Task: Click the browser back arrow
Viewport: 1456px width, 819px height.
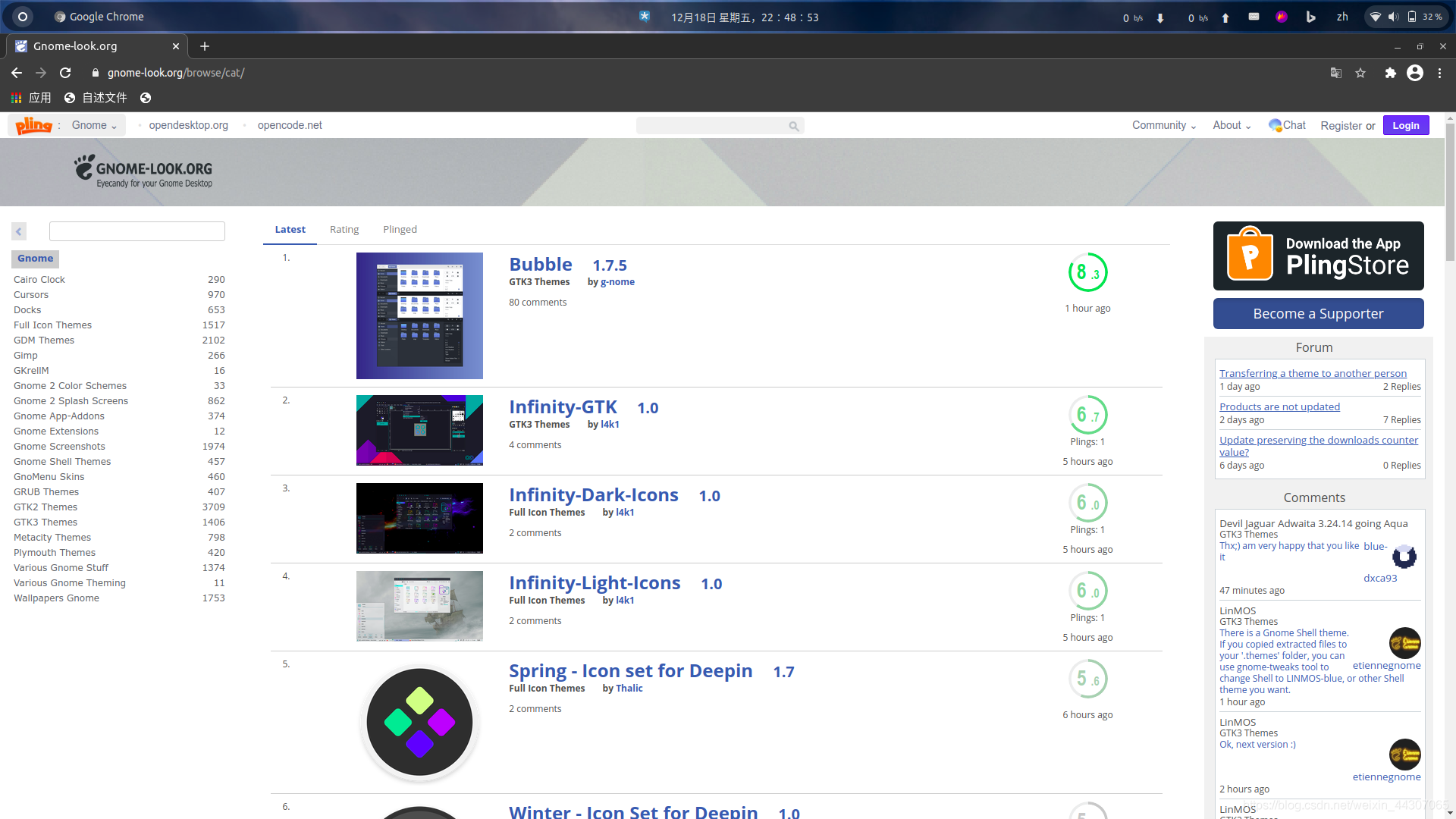Action: [17, 73]
